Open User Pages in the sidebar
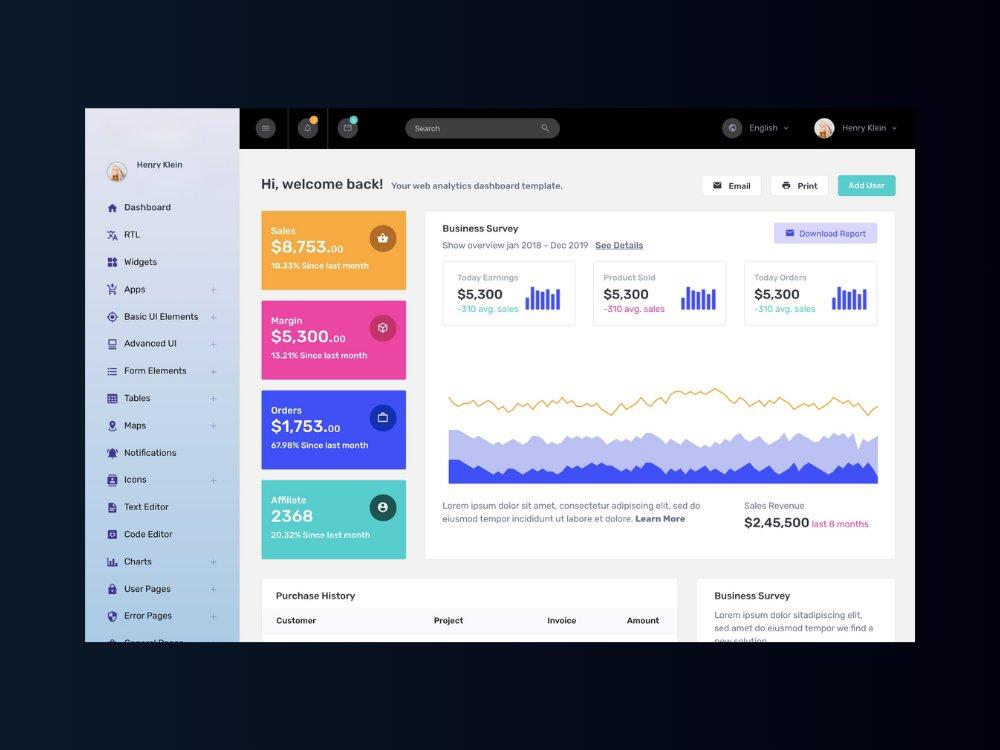 (x=147, y=589)
